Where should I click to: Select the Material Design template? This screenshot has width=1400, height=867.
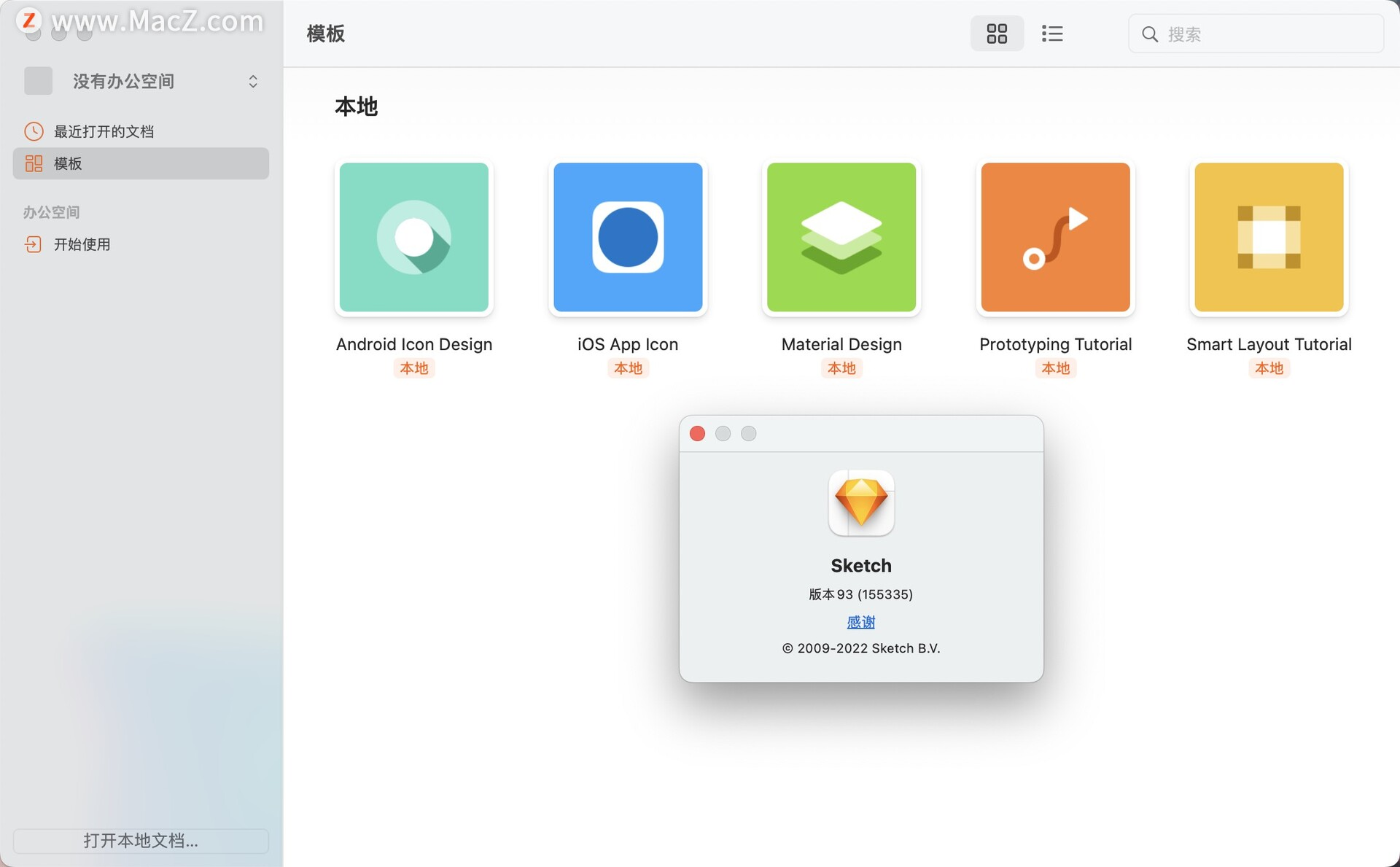[841, 238]
